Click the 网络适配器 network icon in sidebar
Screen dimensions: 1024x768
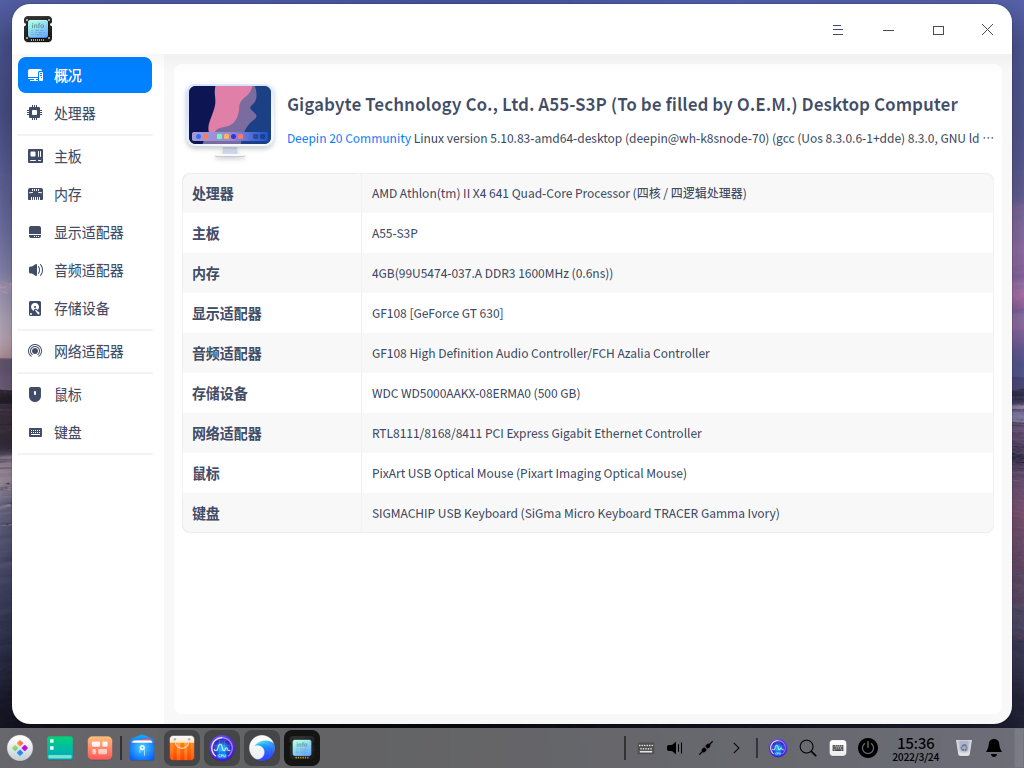35,351
